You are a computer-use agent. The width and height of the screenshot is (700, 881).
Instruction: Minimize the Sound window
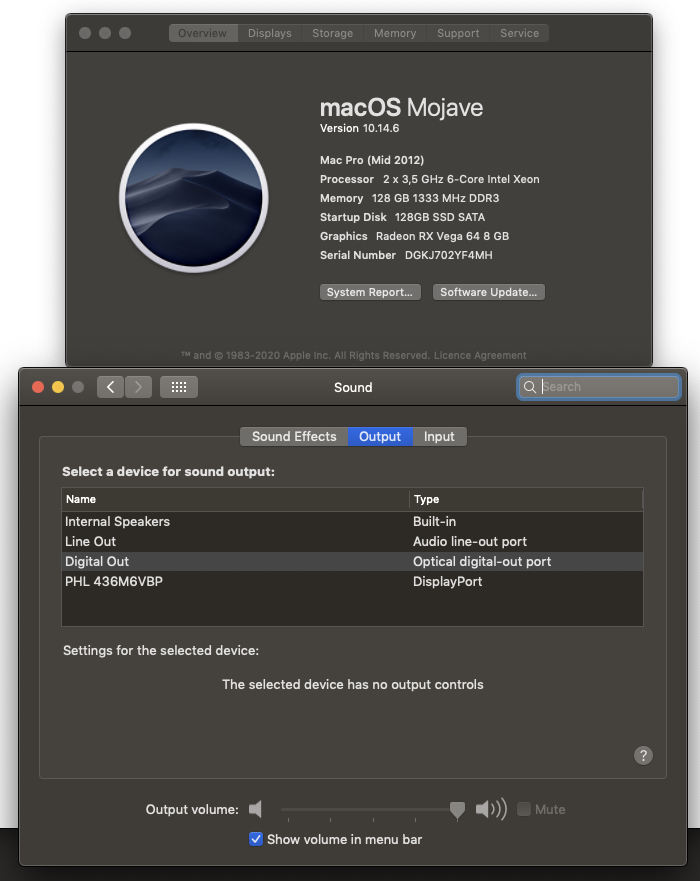[58, 387]
